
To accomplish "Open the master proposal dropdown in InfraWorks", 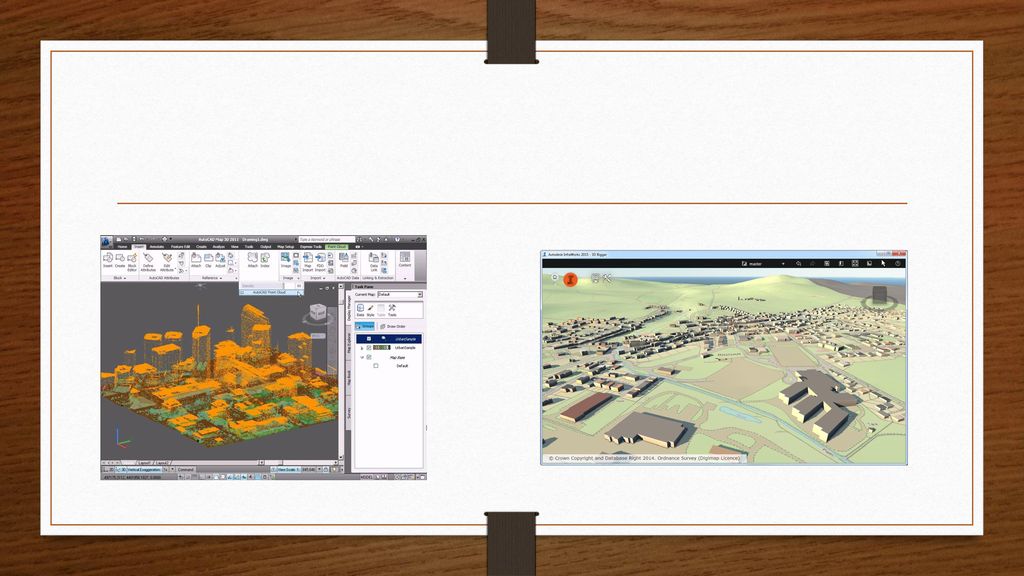I will [x=783, y=264].
